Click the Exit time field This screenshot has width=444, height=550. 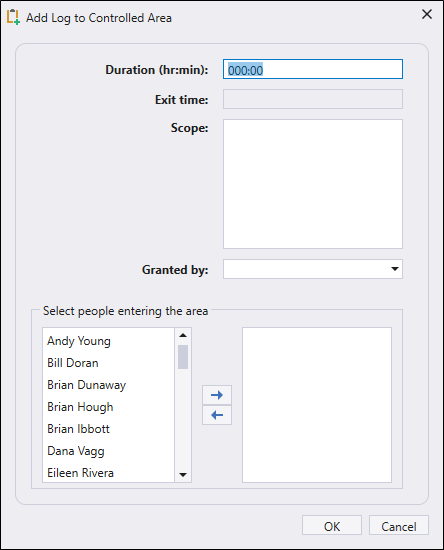[x=313, y=99]
